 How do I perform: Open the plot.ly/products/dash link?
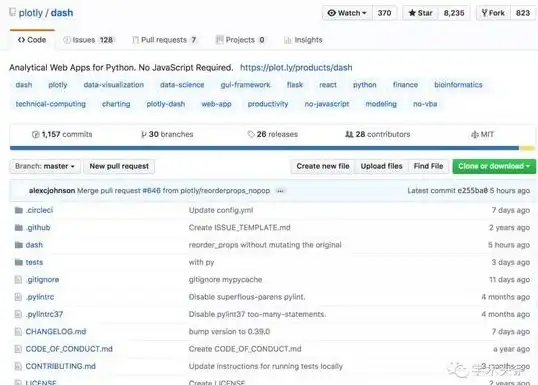[296, 68]
